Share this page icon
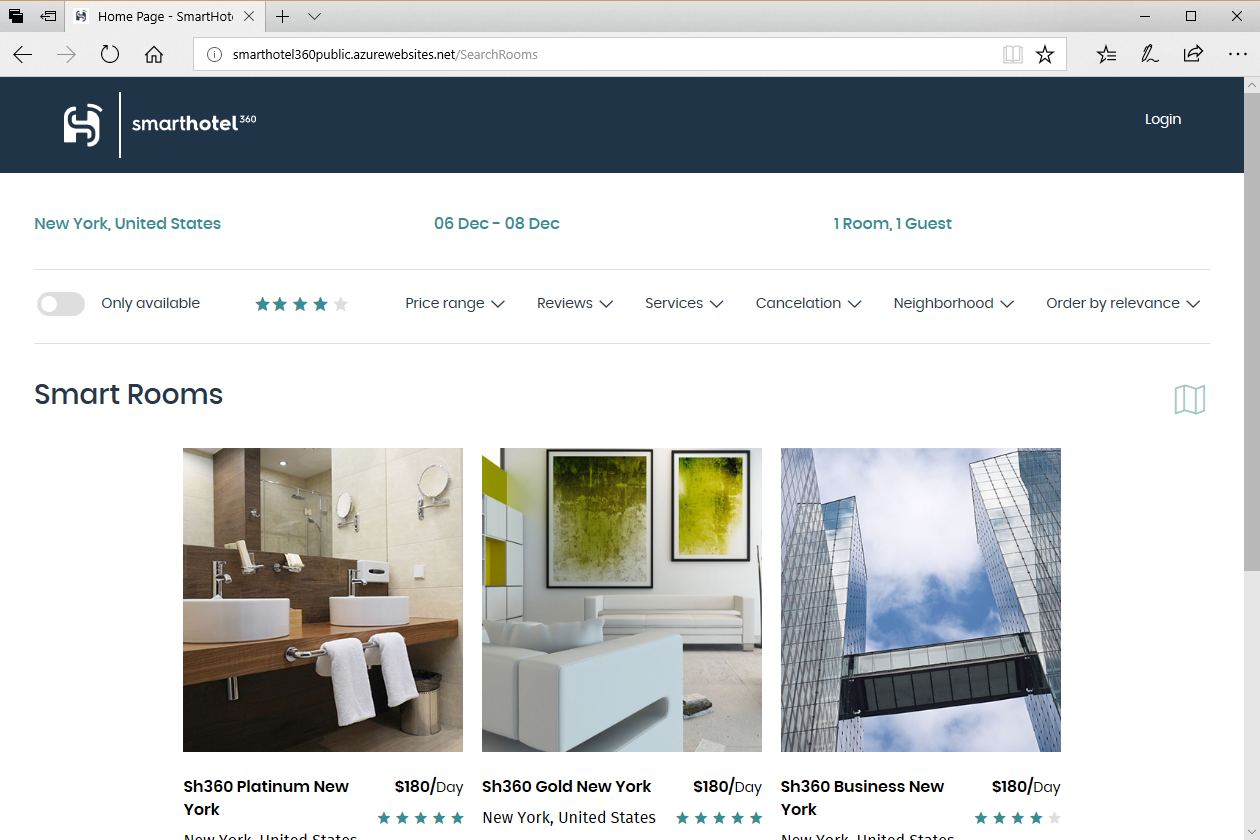 click(x=1193, y=55)
